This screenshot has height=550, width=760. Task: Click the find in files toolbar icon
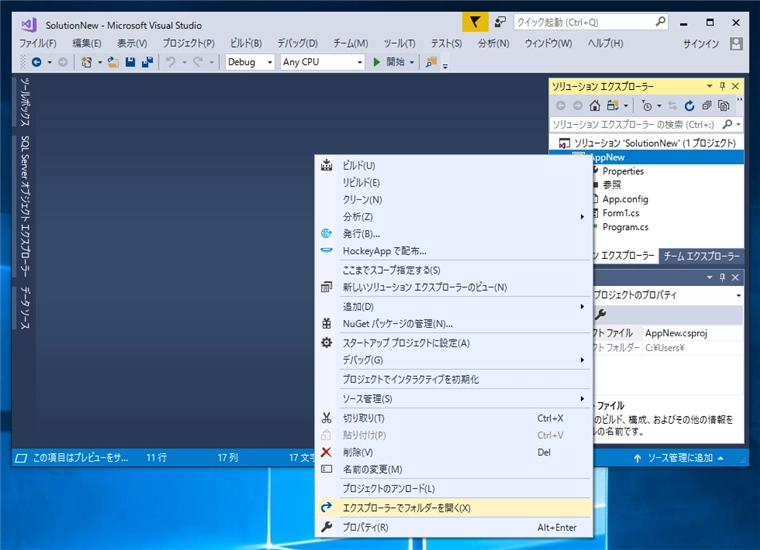pos(431,62)
